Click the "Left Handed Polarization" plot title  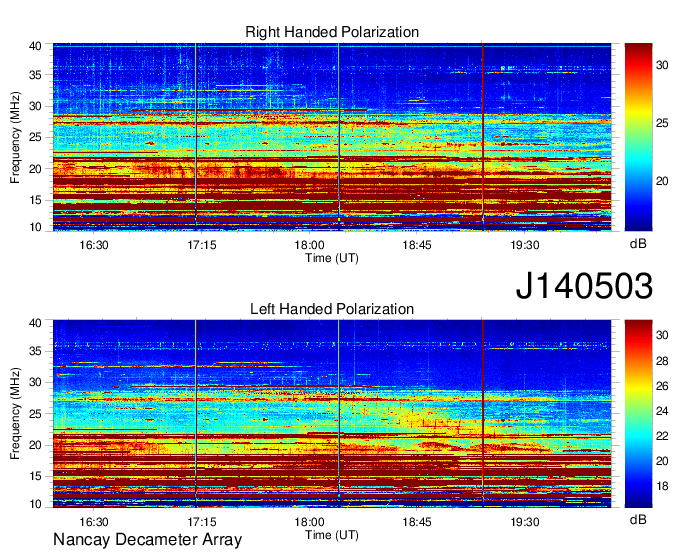[x=332, y=309]
